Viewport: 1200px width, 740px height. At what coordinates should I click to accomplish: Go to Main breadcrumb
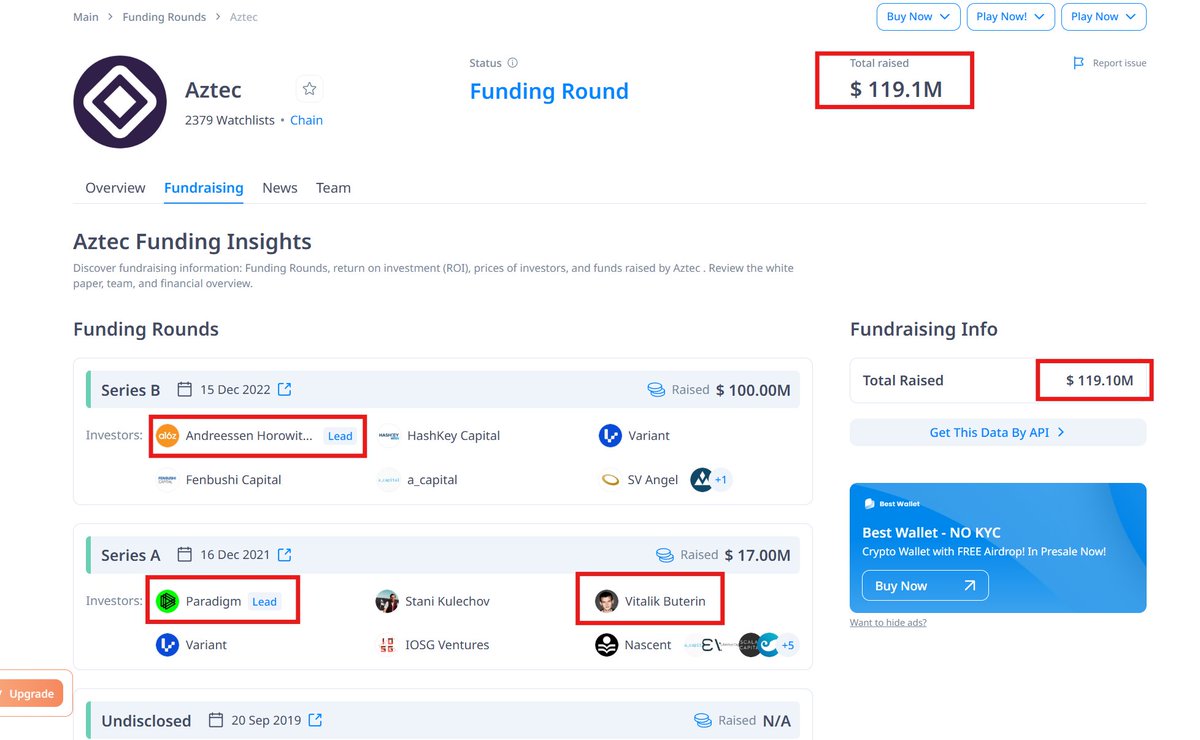click(86, 17)
